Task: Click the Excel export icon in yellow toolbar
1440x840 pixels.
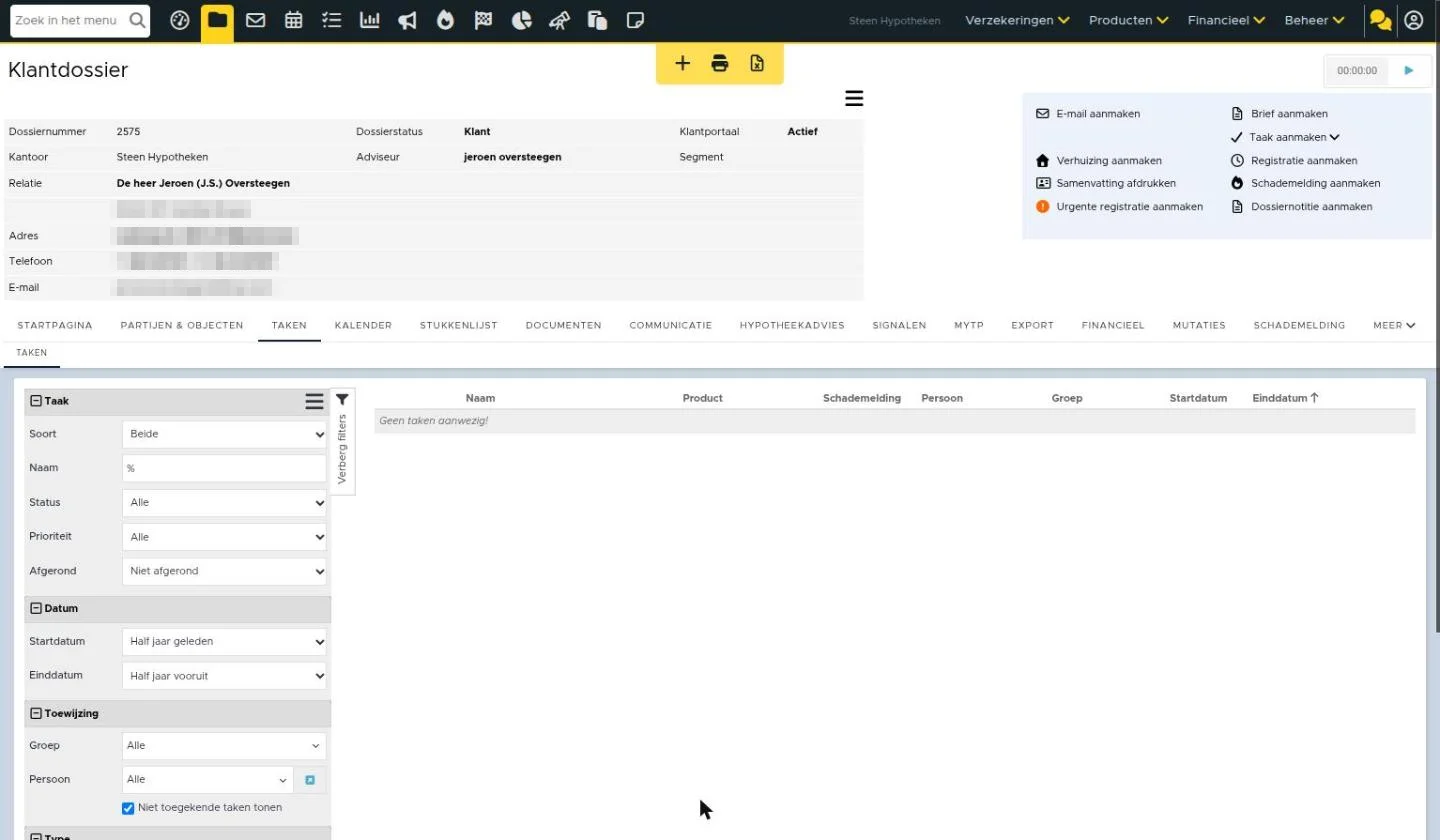Action: [x=757, y=64]
